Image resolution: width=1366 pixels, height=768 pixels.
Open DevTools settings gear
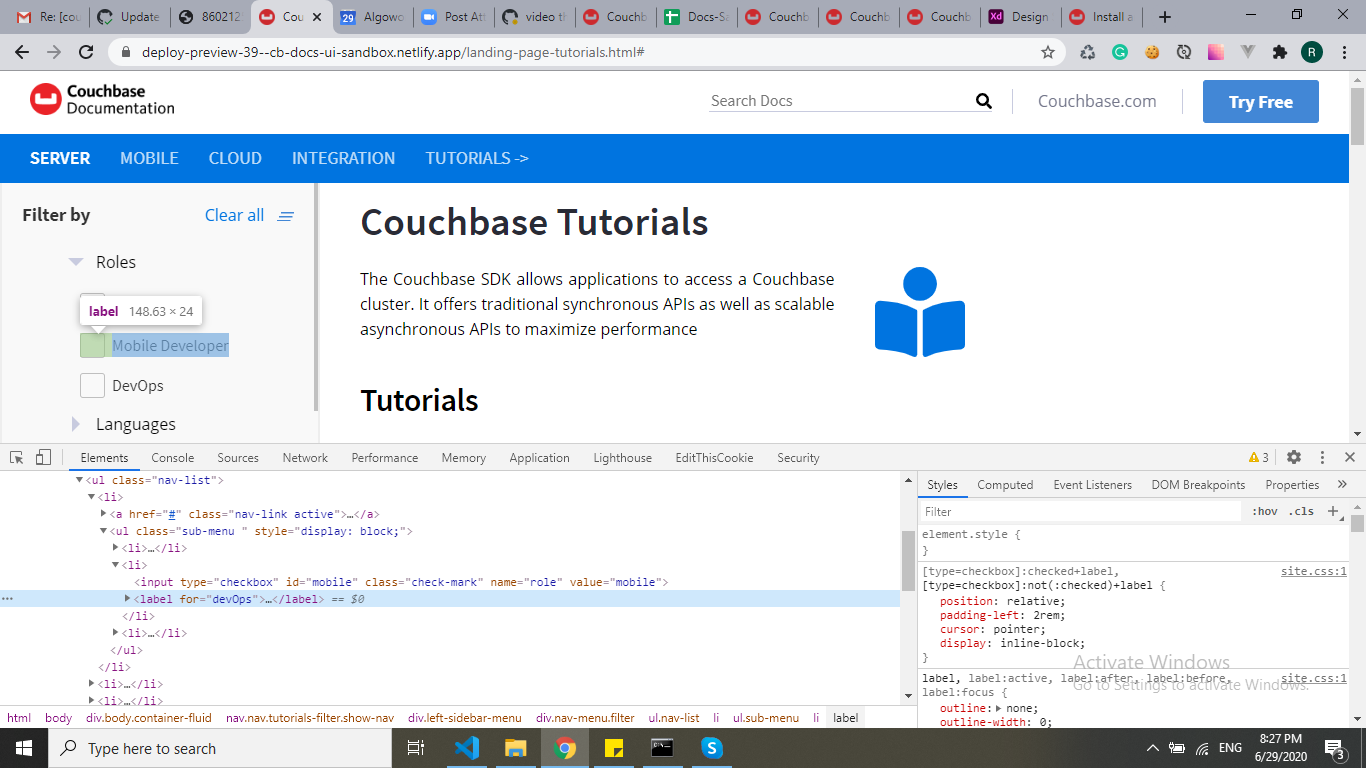pyautogui.click(x=1294, y=457)
